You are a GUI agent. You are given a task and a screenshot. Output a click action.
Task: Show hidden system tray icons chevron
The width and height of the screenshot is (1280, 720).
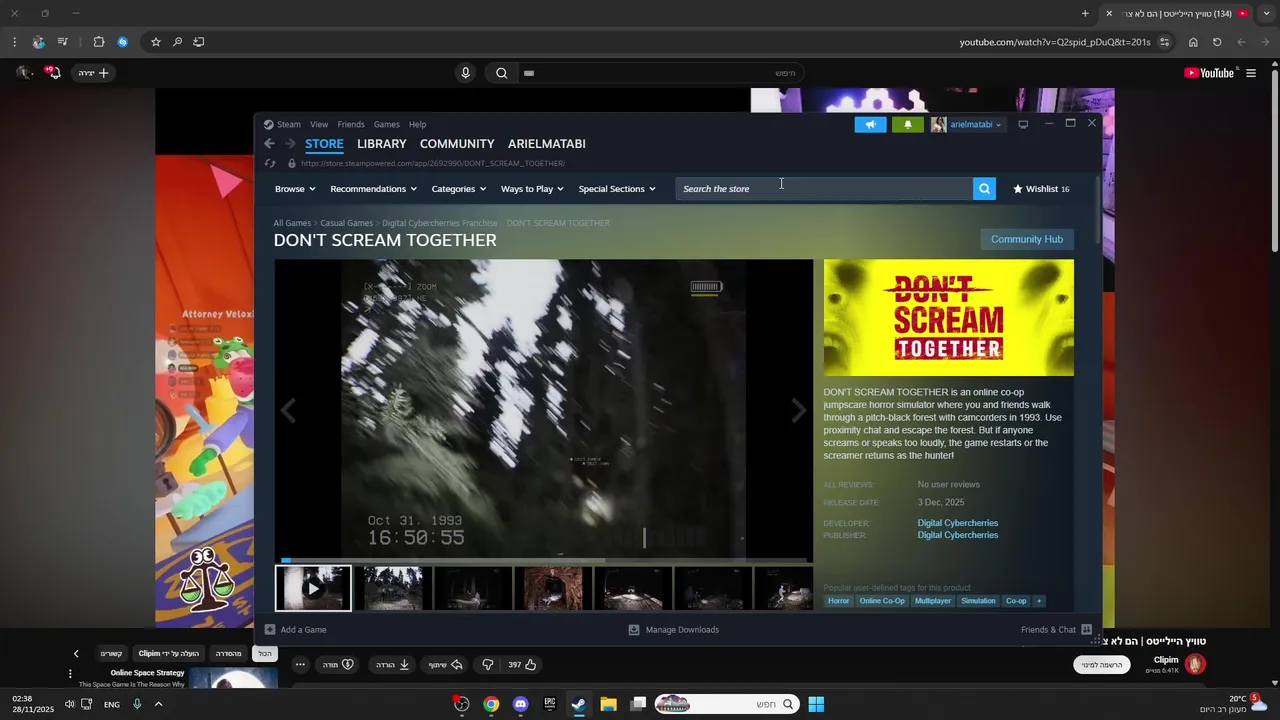(x=158, y=704)
